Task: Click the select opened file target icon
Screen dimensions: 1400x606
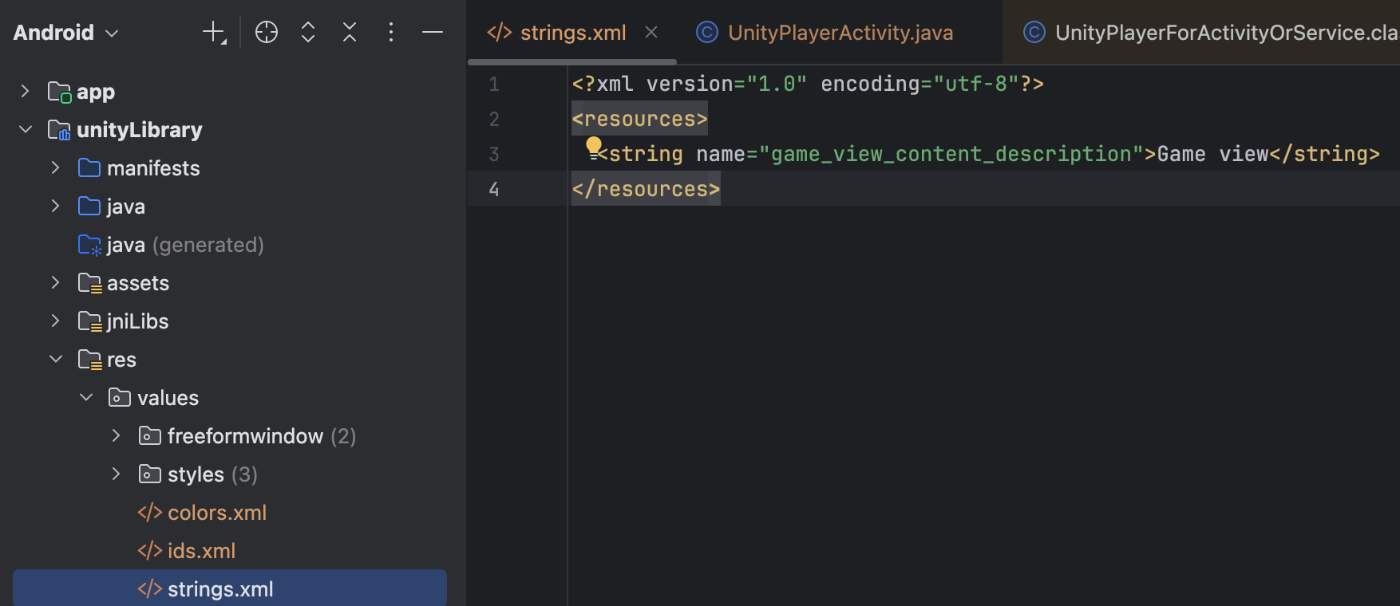Action: click(x=266, y=33)
